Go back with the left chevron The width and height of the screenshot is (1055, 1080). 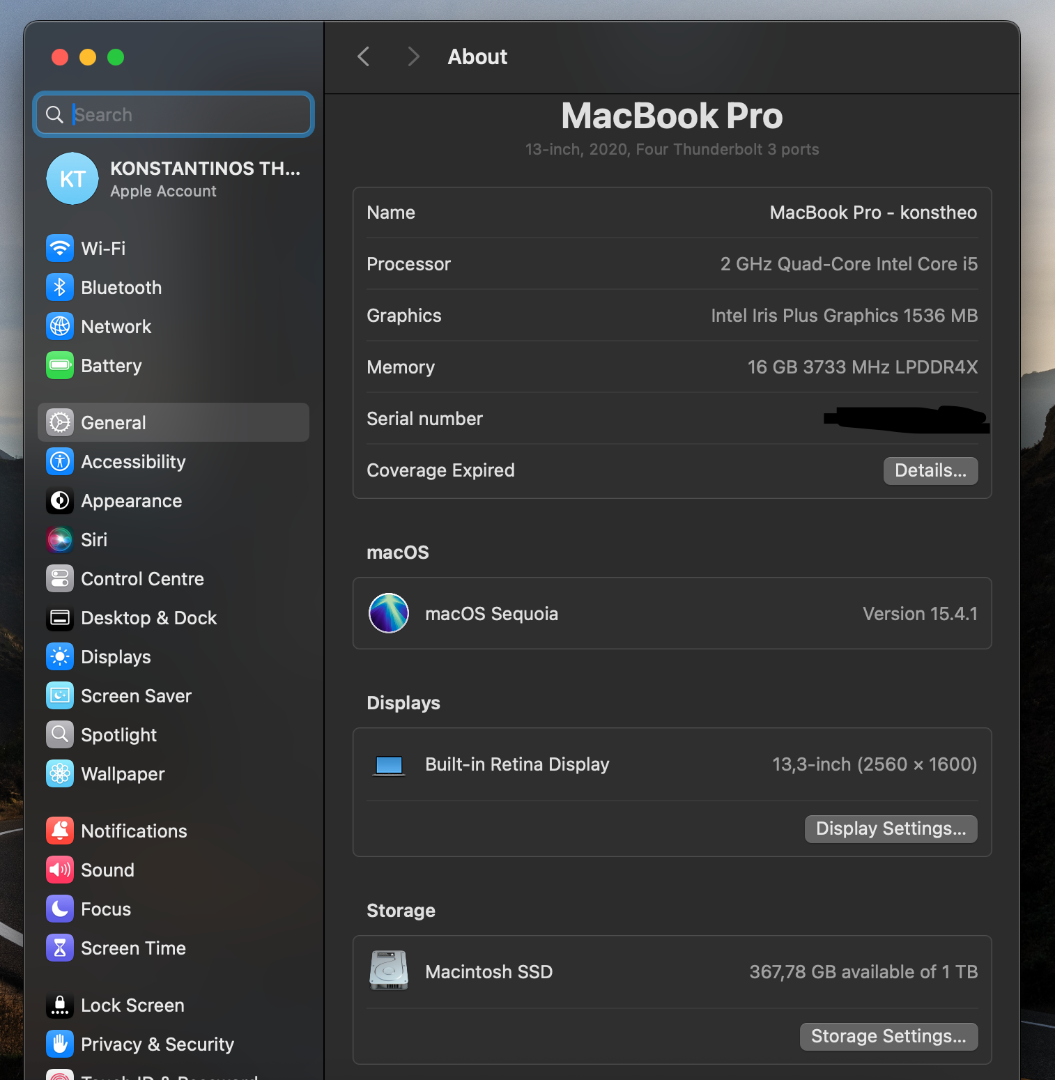(364, 56)
